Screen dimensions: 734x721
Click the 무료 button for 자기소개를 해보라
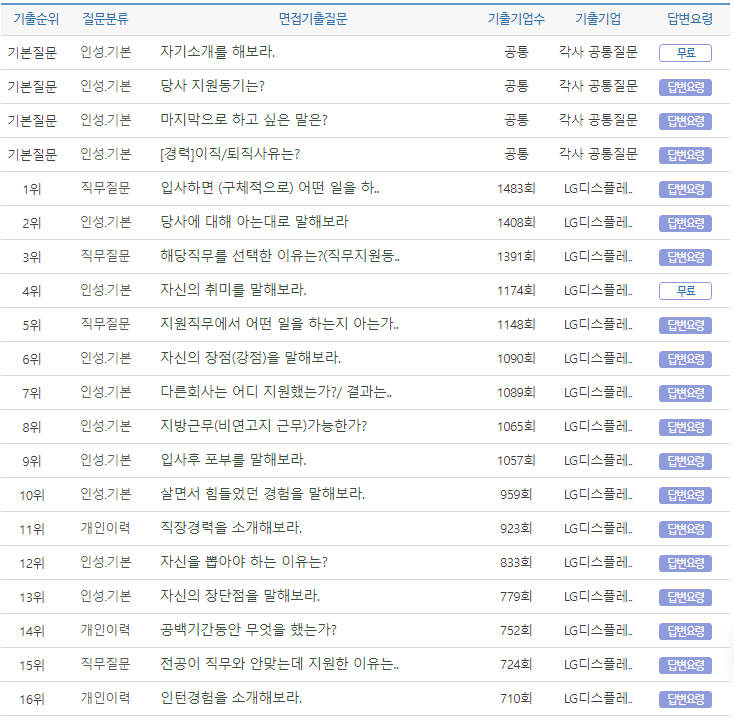[x=685, y=53]
